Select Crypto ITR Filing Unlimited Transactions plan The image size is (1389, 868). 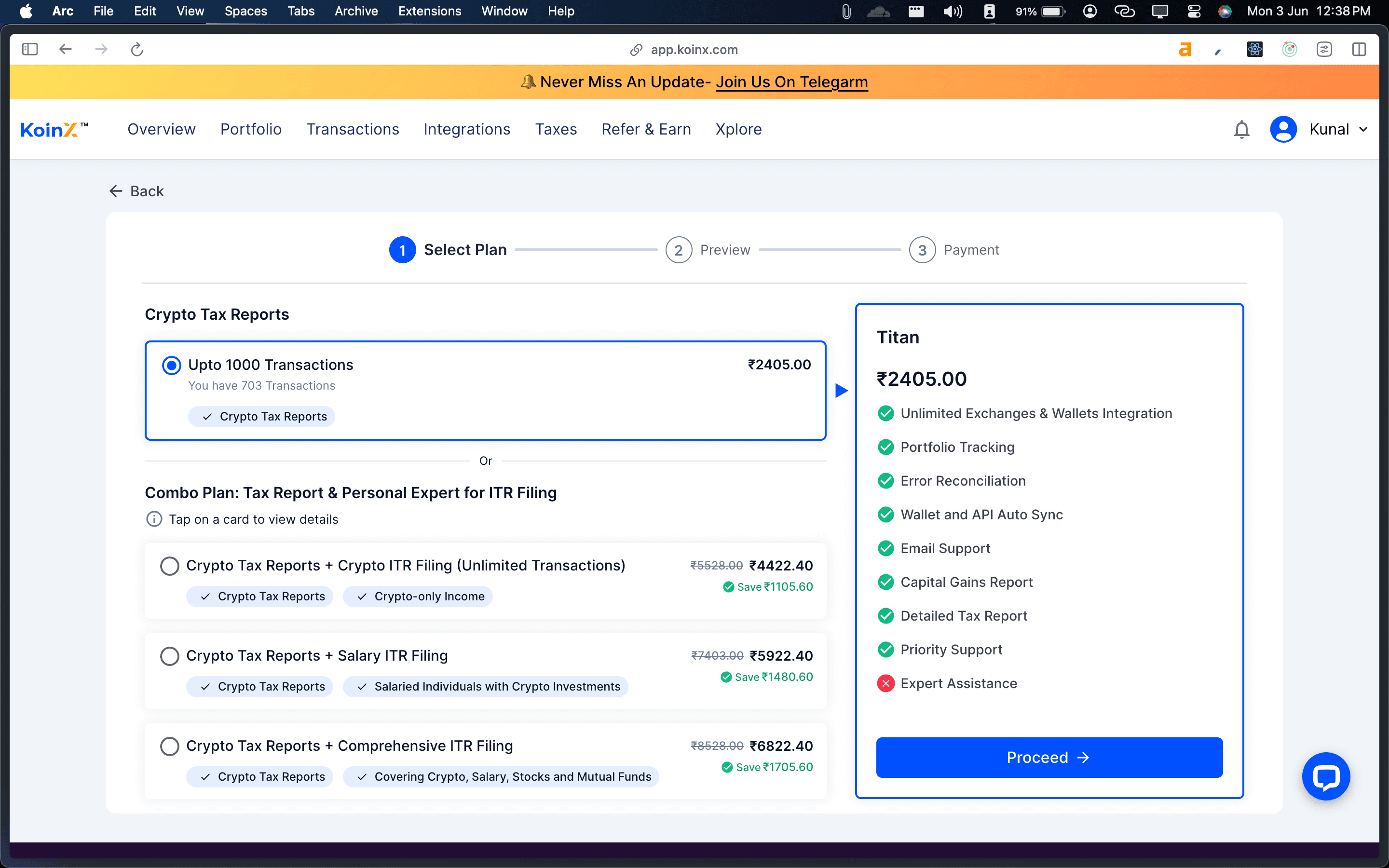(x=169, y=566)
